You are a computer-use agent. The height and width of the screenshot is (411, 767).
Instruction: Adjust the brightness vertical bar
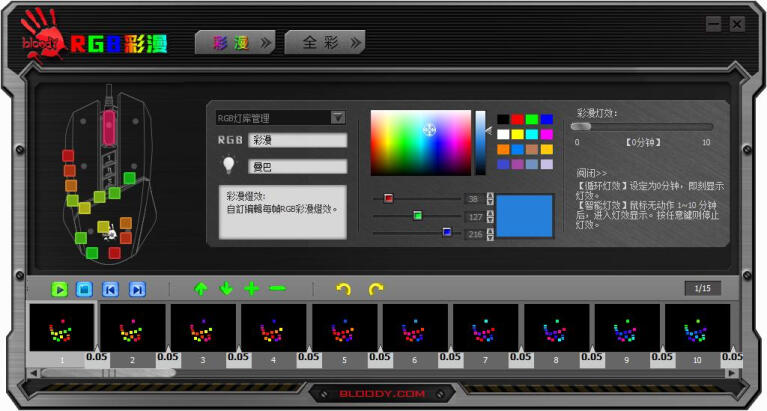481,143
